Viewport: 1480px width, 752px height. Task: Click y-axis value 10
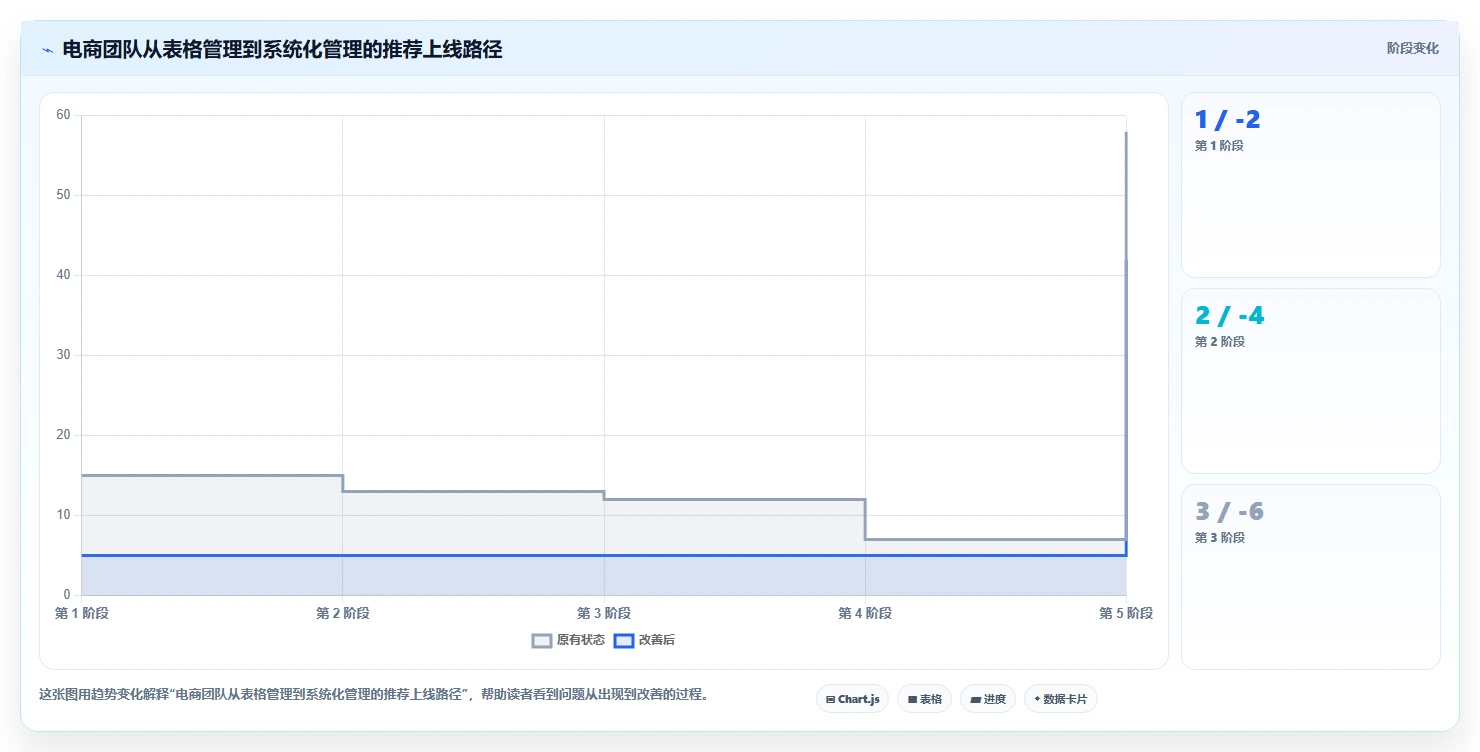point(64,515)
